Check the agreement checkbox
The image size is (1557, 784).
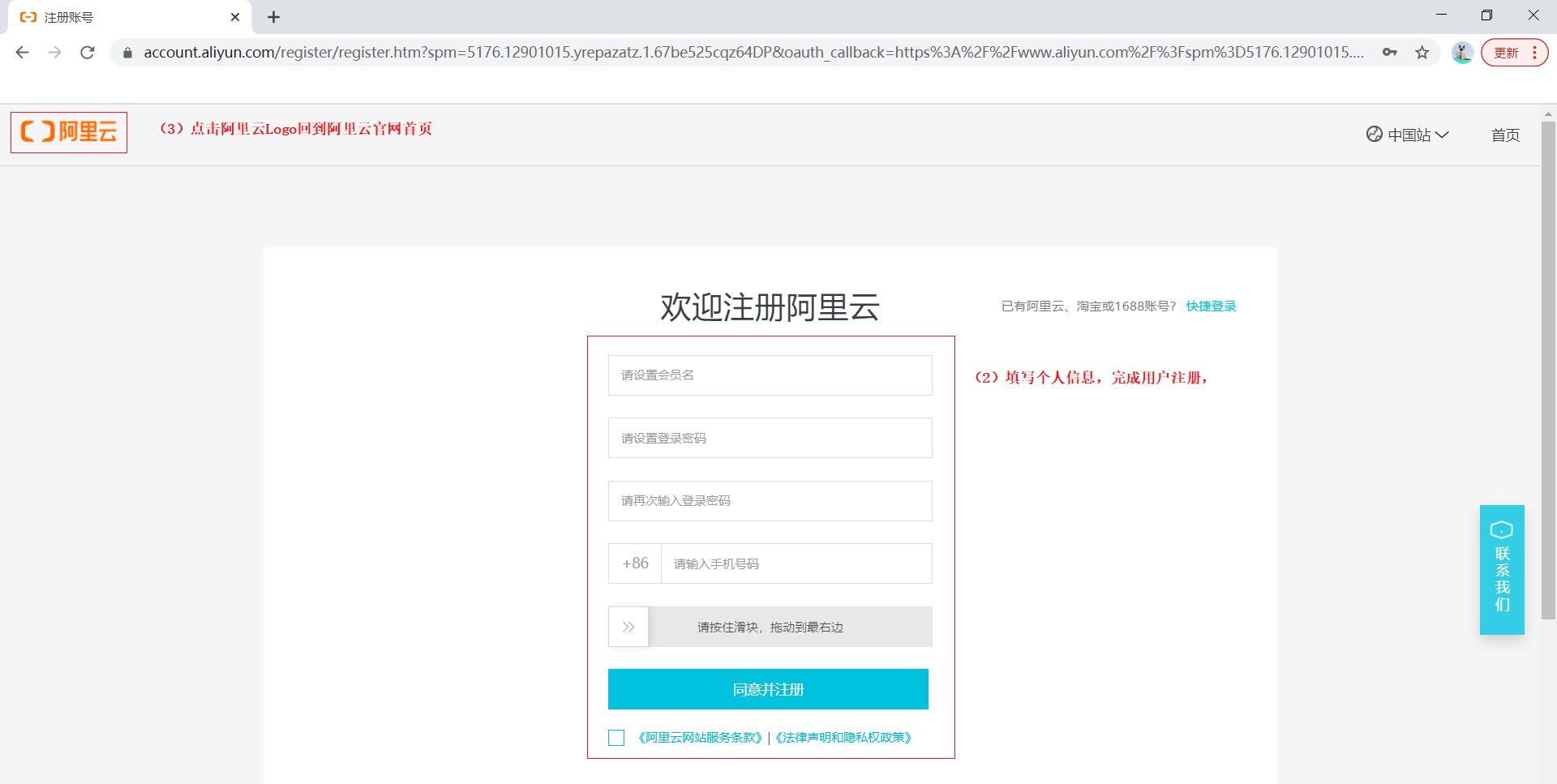pos(616,738)
